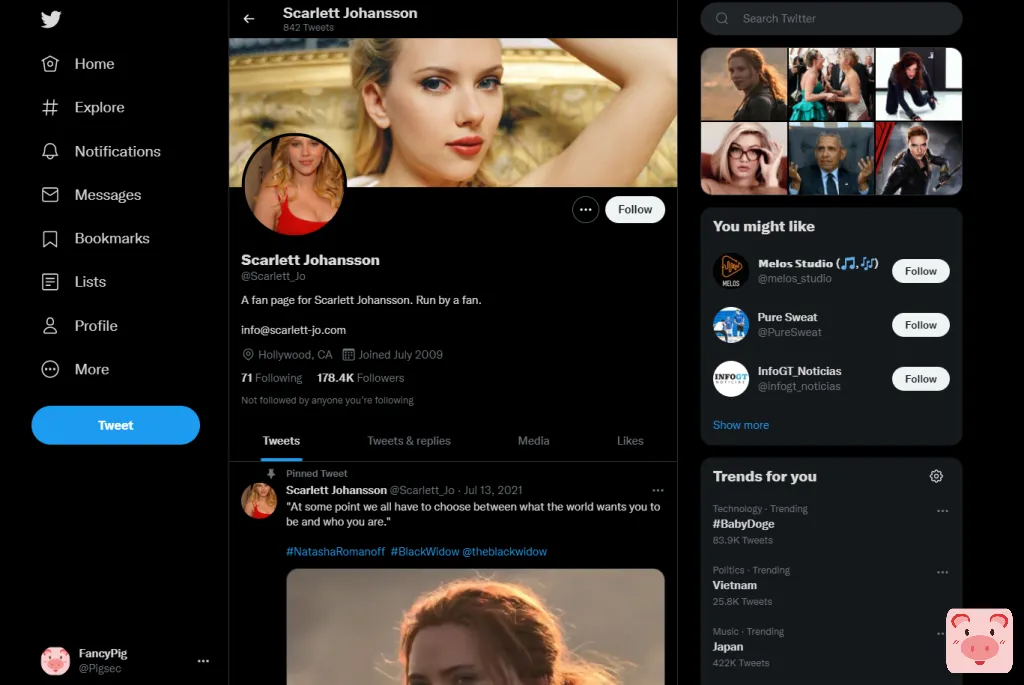Image resolution: width=1024 pixels, height=685 pixels.
Task: Open options for Vietnam trend
Action: 942,572
